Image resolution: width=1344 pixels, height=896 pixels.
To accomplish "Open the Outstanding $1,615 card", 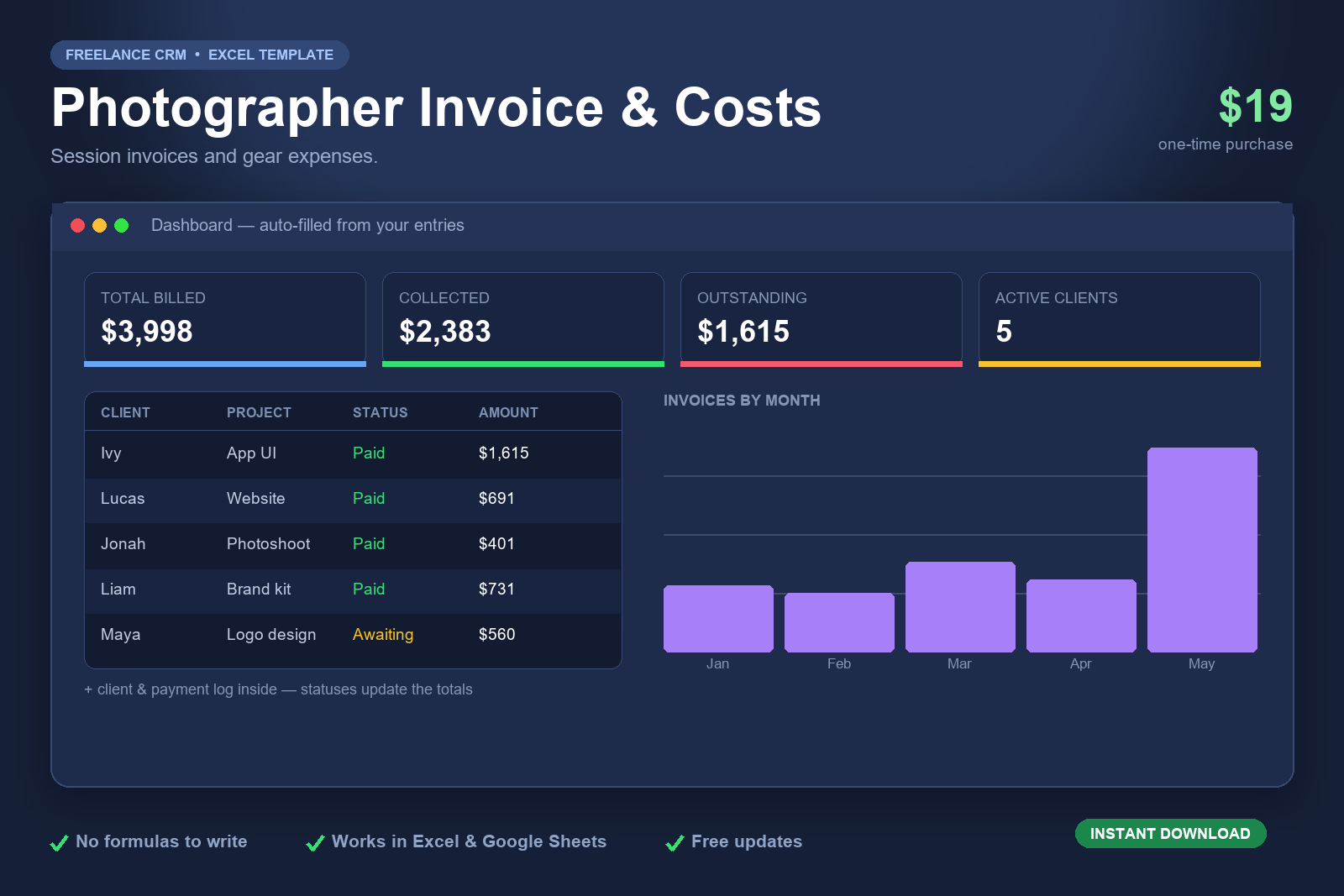I will [x=822, y=319].
